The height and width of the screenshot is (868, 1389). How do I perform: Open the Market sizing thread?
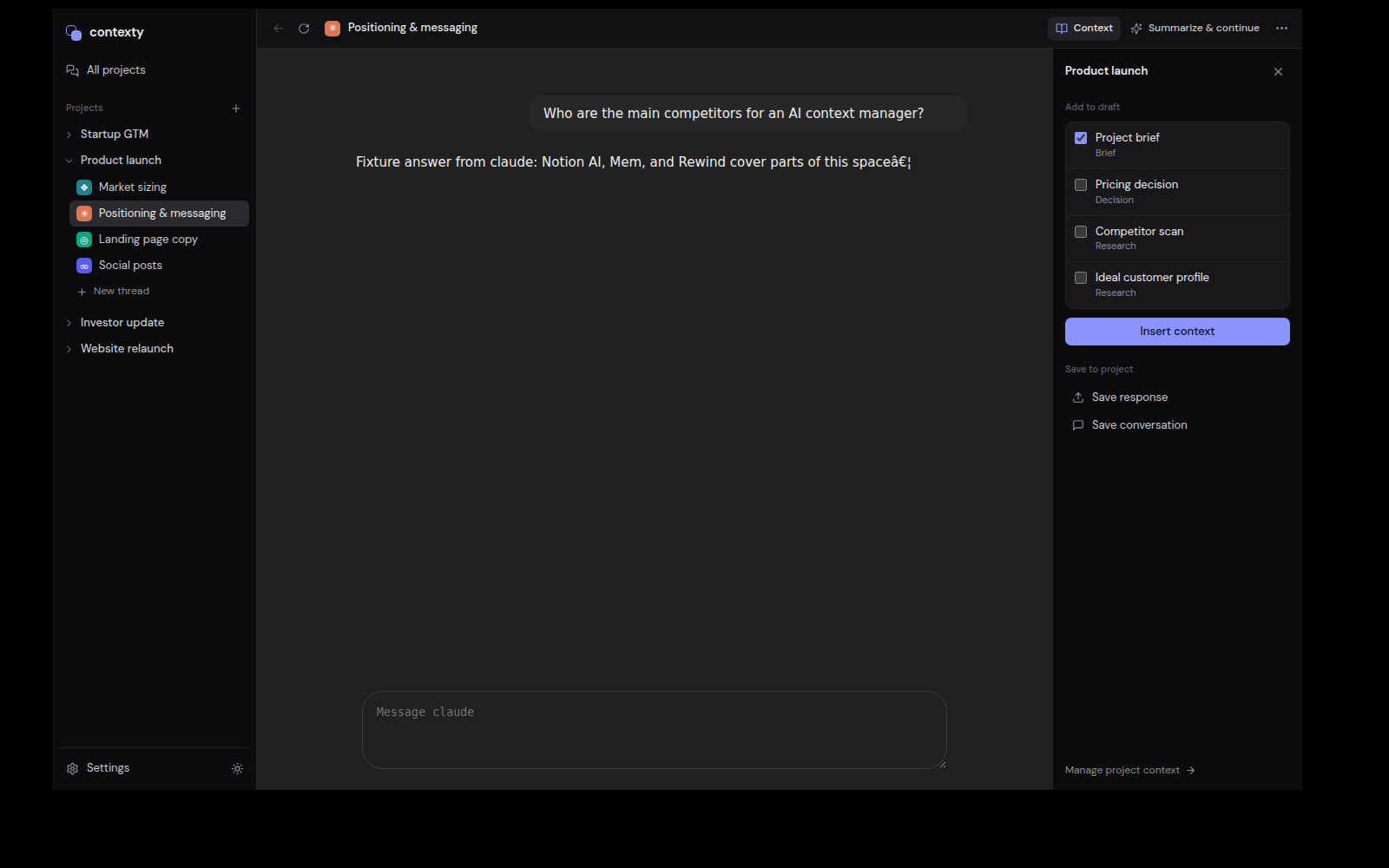tap(159, 187)
